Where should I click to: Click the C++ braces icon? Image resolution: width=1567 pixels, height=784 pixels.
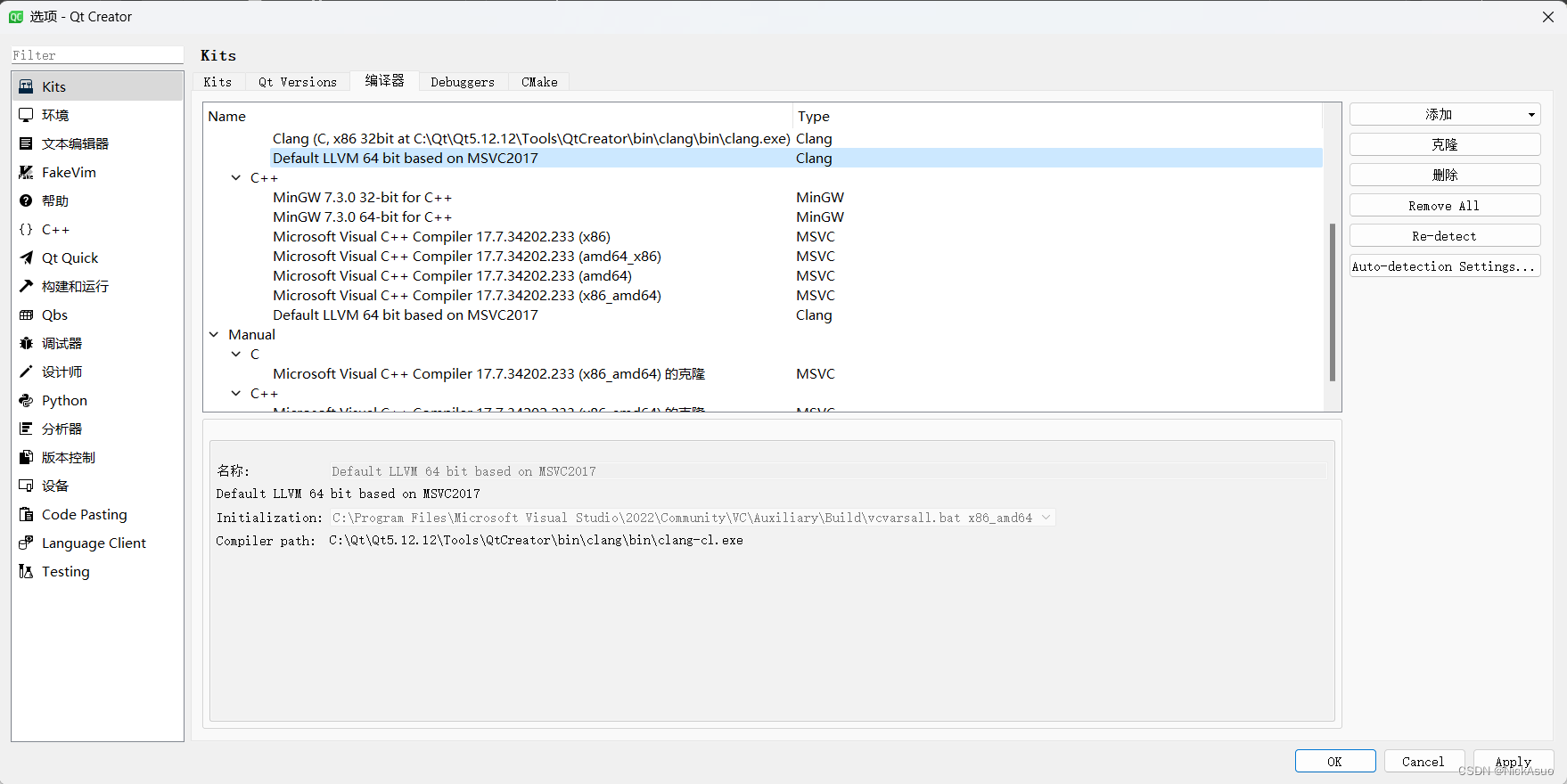pos(26,229)
